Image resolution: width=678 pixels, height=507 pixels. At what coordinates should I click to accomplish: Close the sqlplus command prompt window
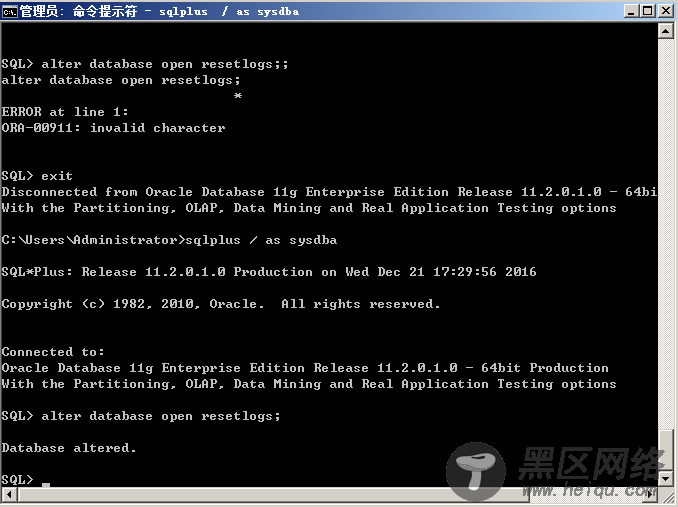(x=665, y=11)
